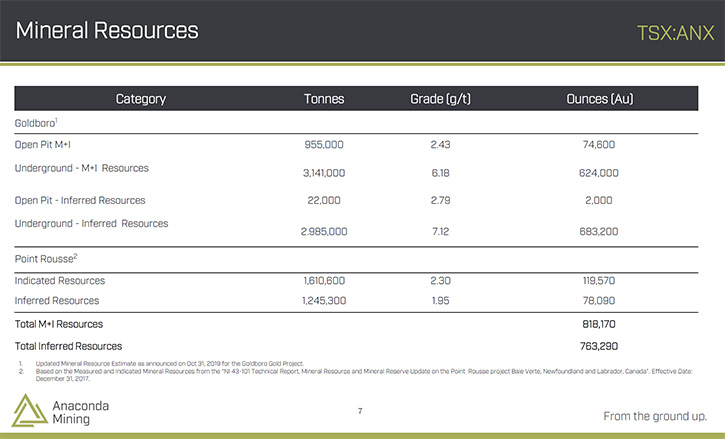Click the 1,610,600 tonnes value
The image size is (725, 439).
click(x=324, y=281)
